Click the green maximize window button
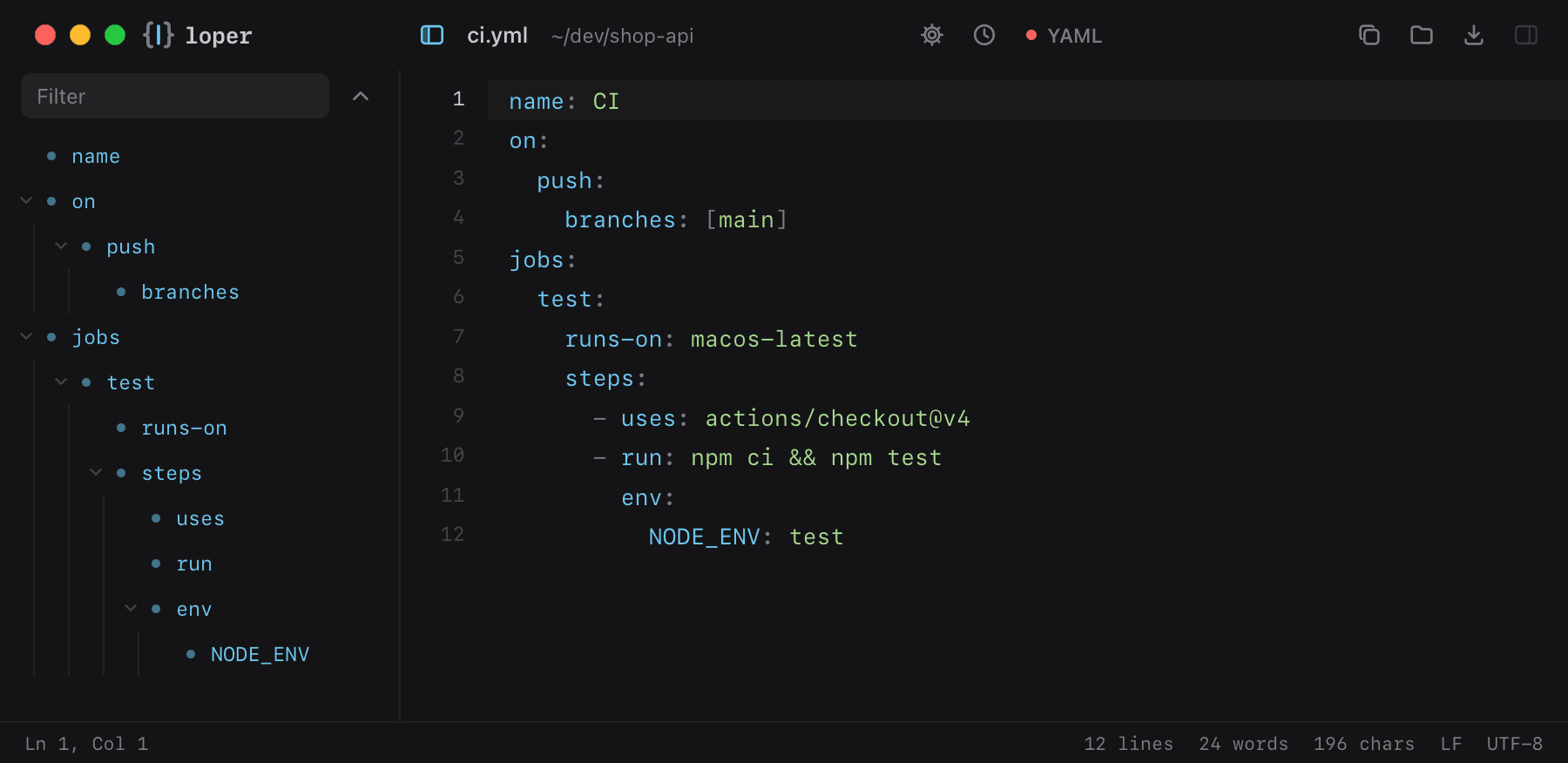1568x763 pixels. click(115, 35)
